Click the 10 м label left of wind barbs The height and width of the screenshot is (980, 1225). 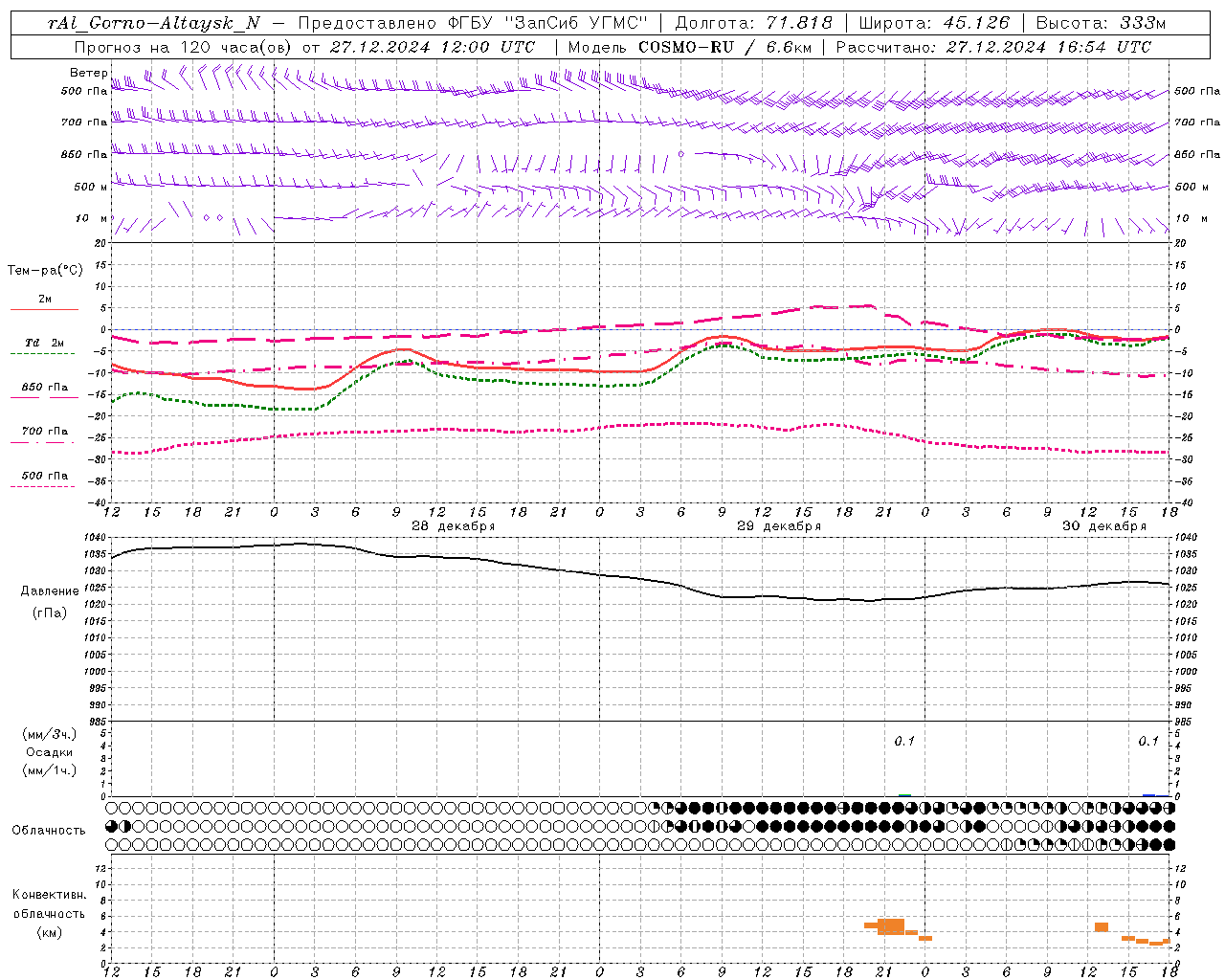(91, 218)
